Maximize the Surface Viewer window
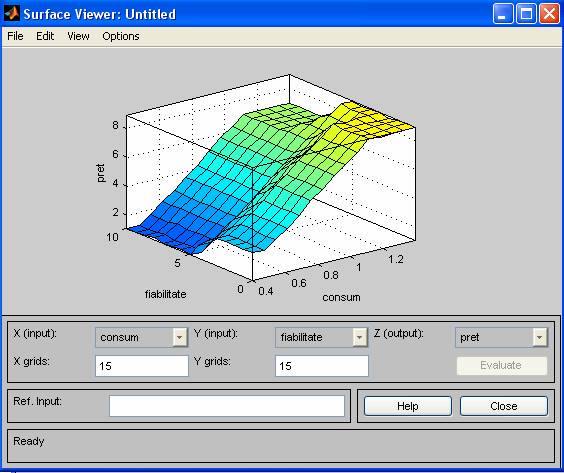The image size is (564, 473). coord(526,14)
